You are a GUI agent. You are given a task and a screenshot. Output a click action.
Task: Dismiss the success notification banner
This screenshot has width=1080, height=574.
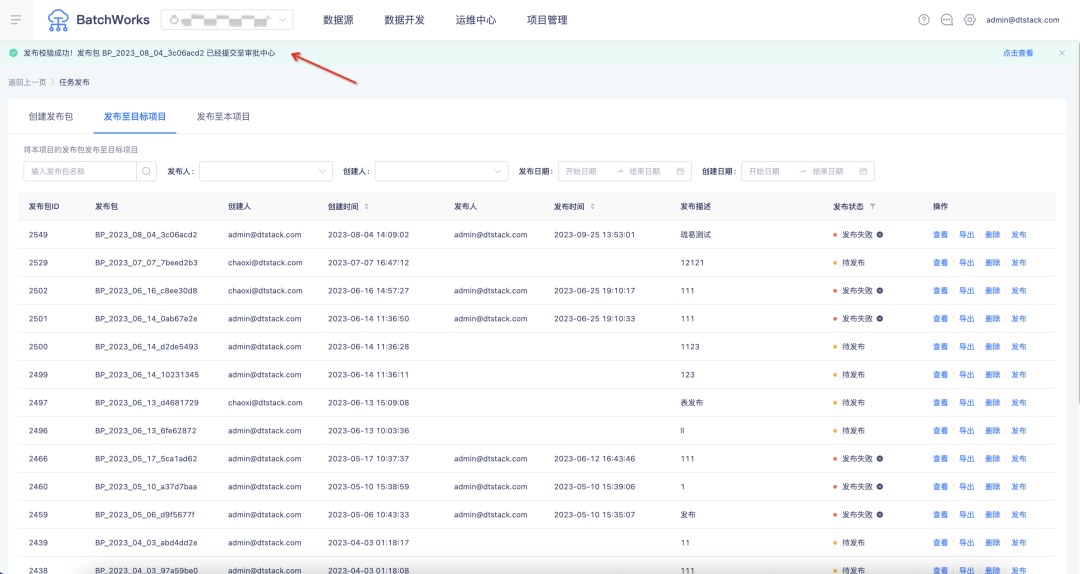pyautogui.click(x=1062, y=53)
